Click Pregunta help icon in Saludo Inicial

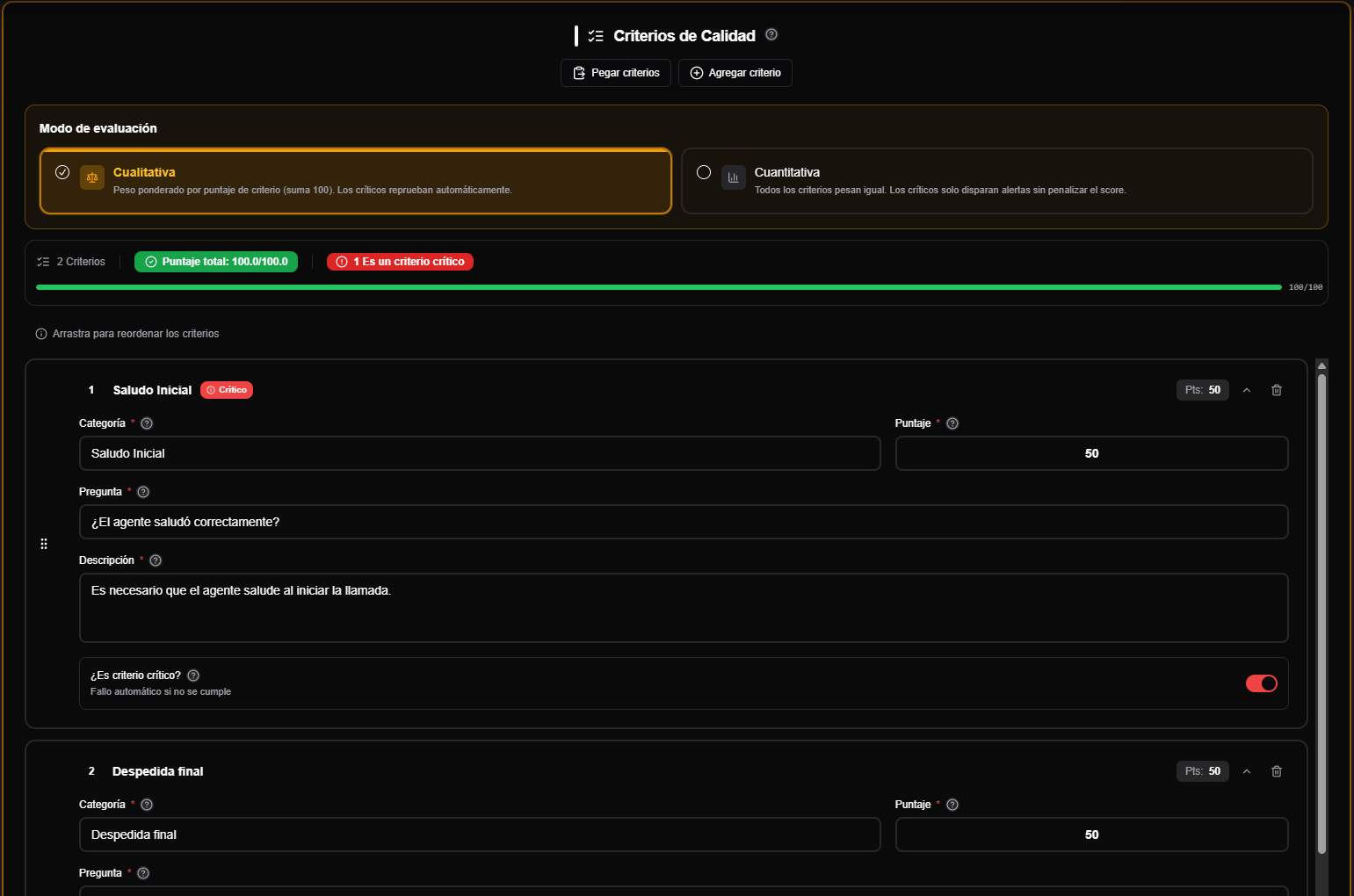(x=143, y=492)
